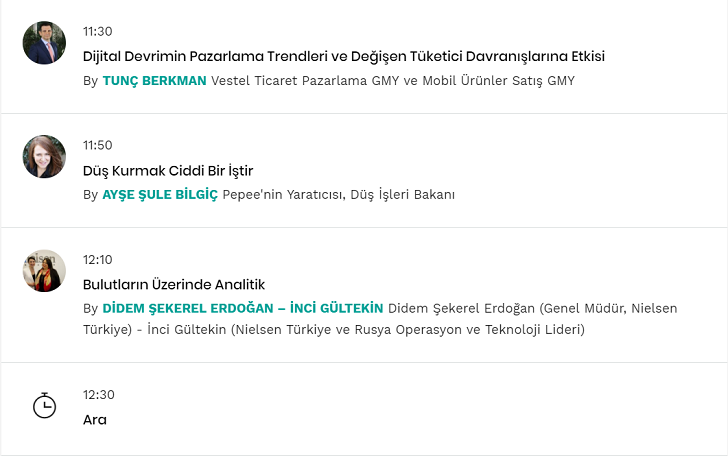Screen dimensions: 728x458
Task: Click the 12:10 session time
Action: pos(98,259)
